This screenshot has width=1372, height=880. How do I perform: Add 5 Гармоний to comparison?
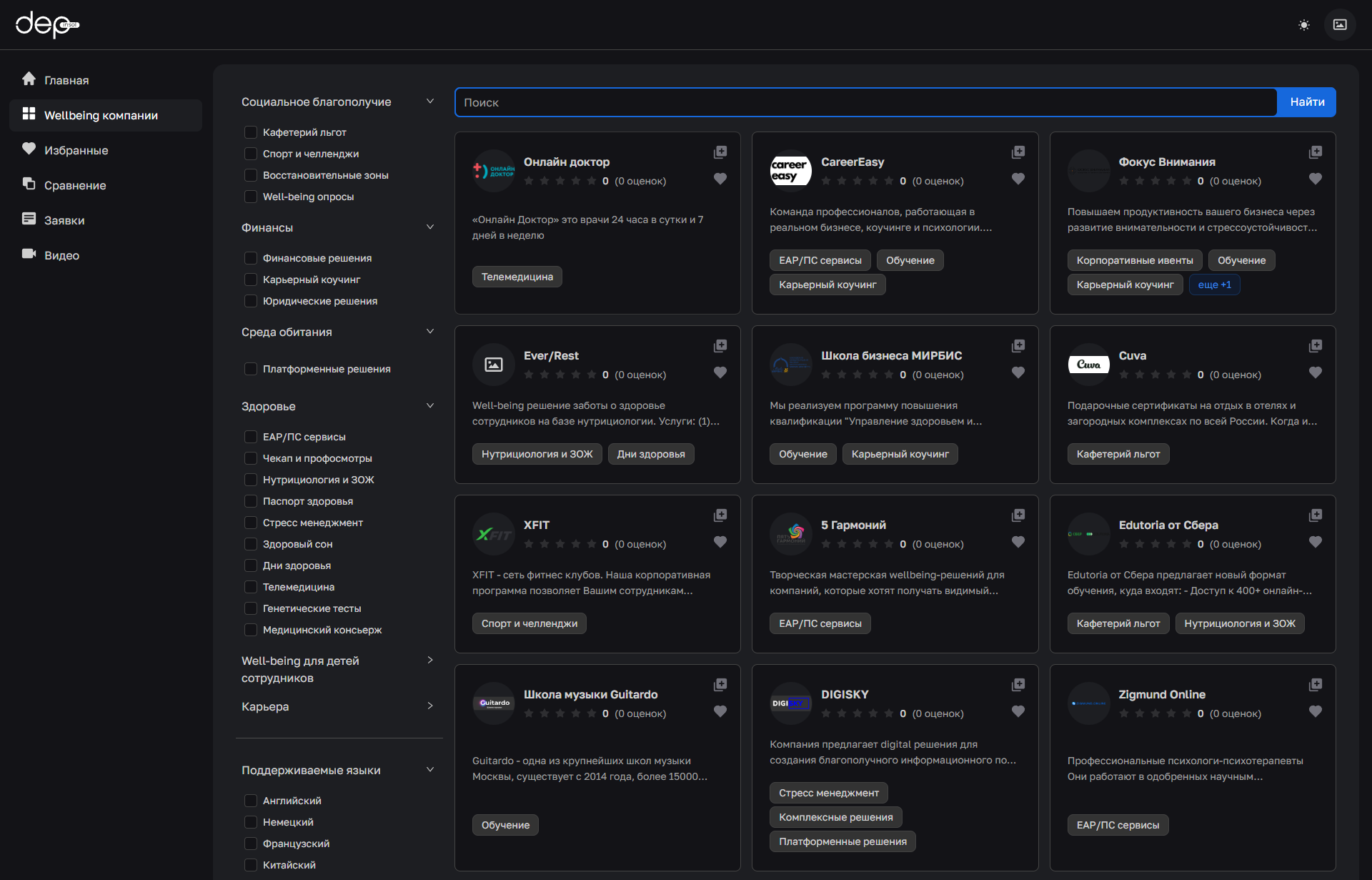pos(1018,515)
